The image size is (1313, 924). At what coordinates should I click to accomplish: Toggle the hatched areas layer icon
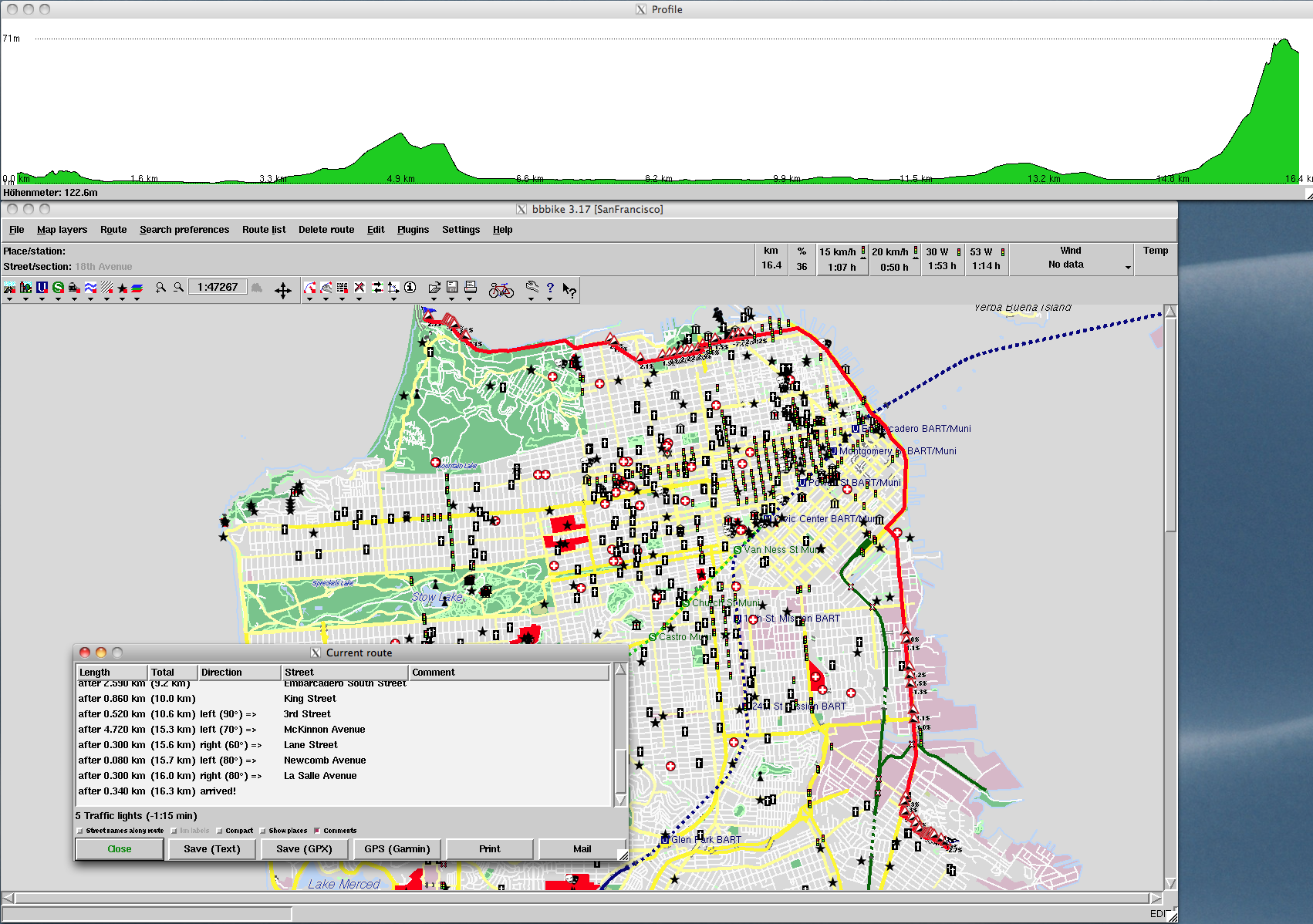click(106, 288)
